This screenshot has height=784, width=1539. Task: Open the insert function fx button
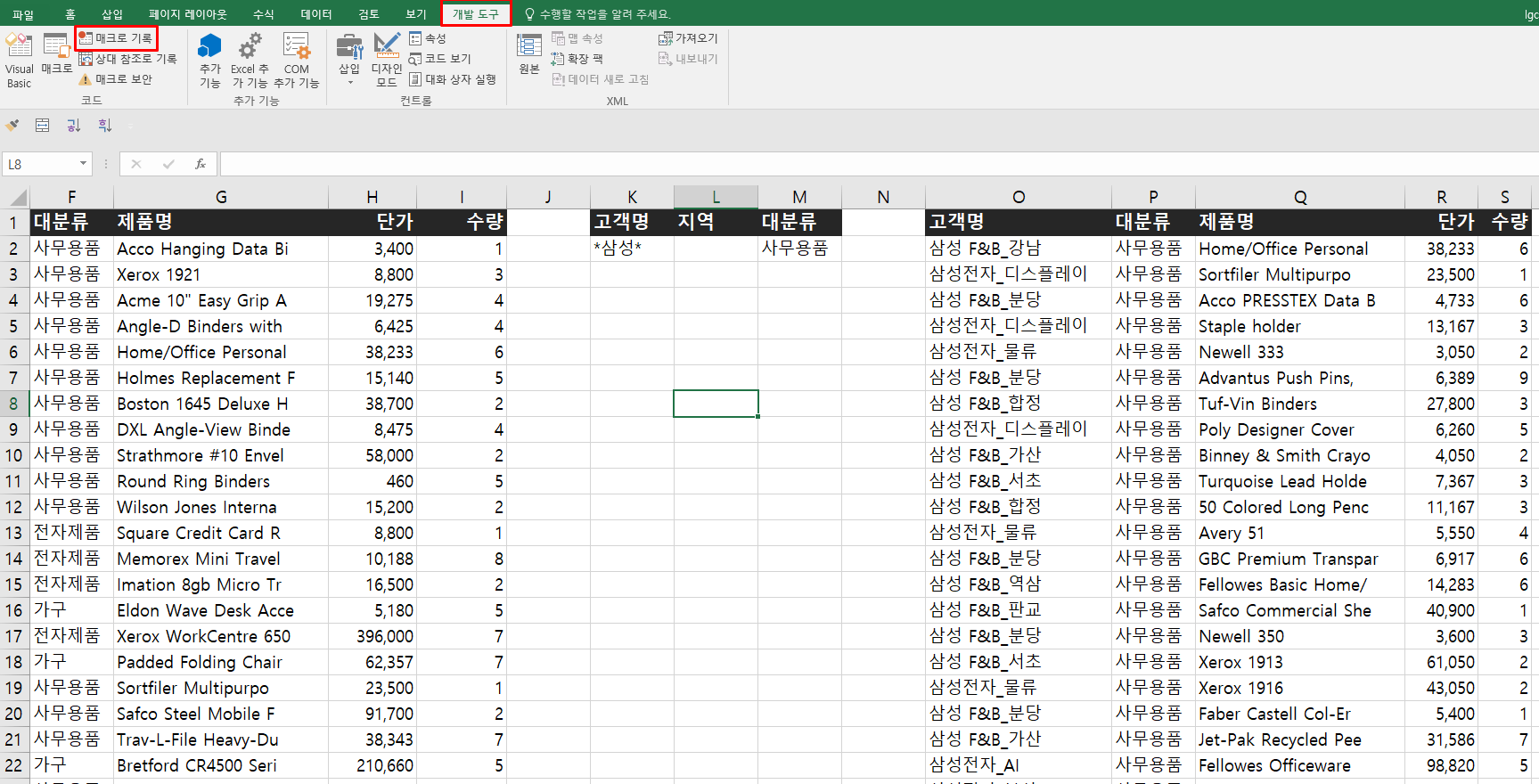click(201, 164)
